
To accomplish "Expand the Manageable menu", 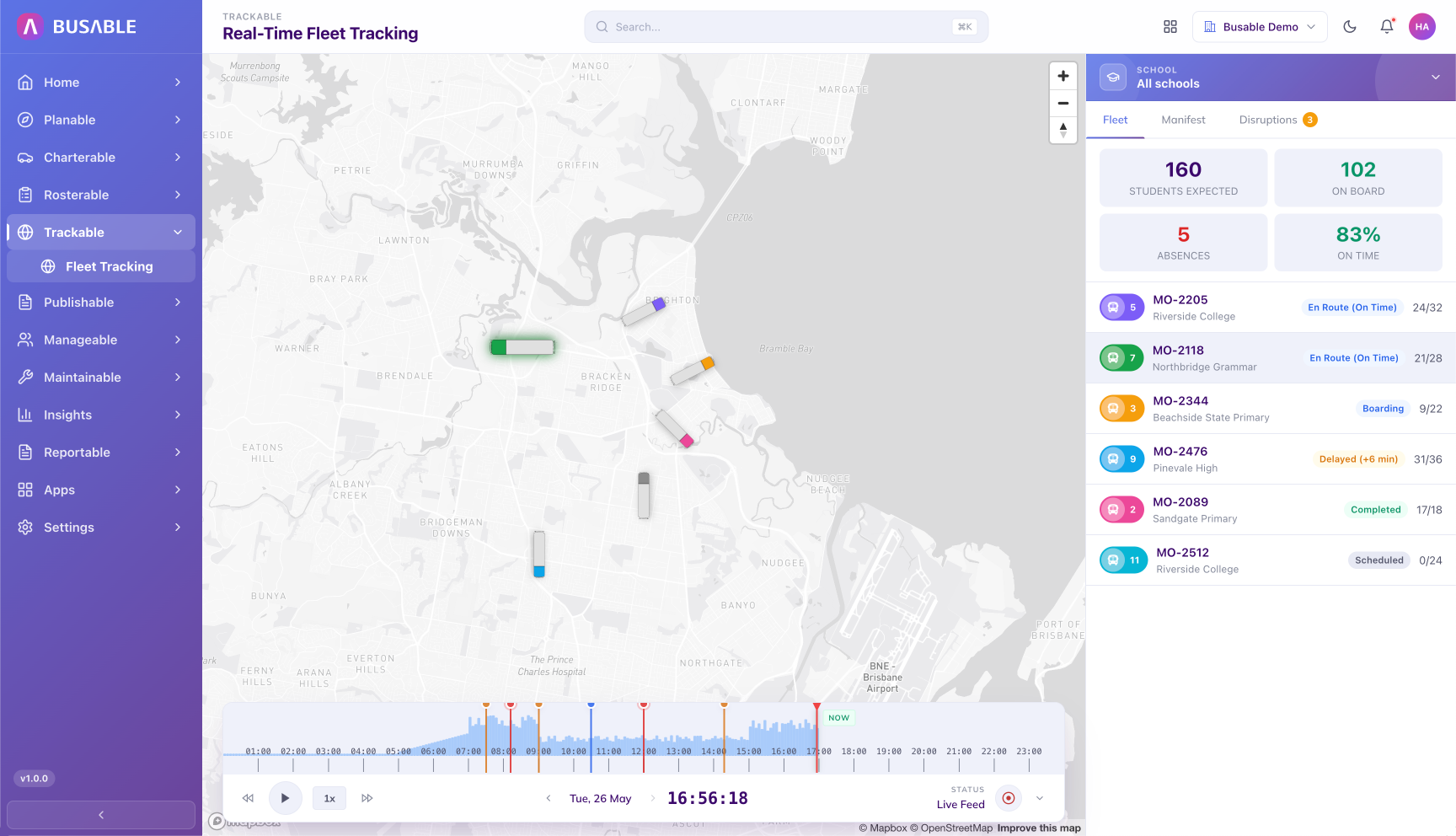I will click(101, 340).
